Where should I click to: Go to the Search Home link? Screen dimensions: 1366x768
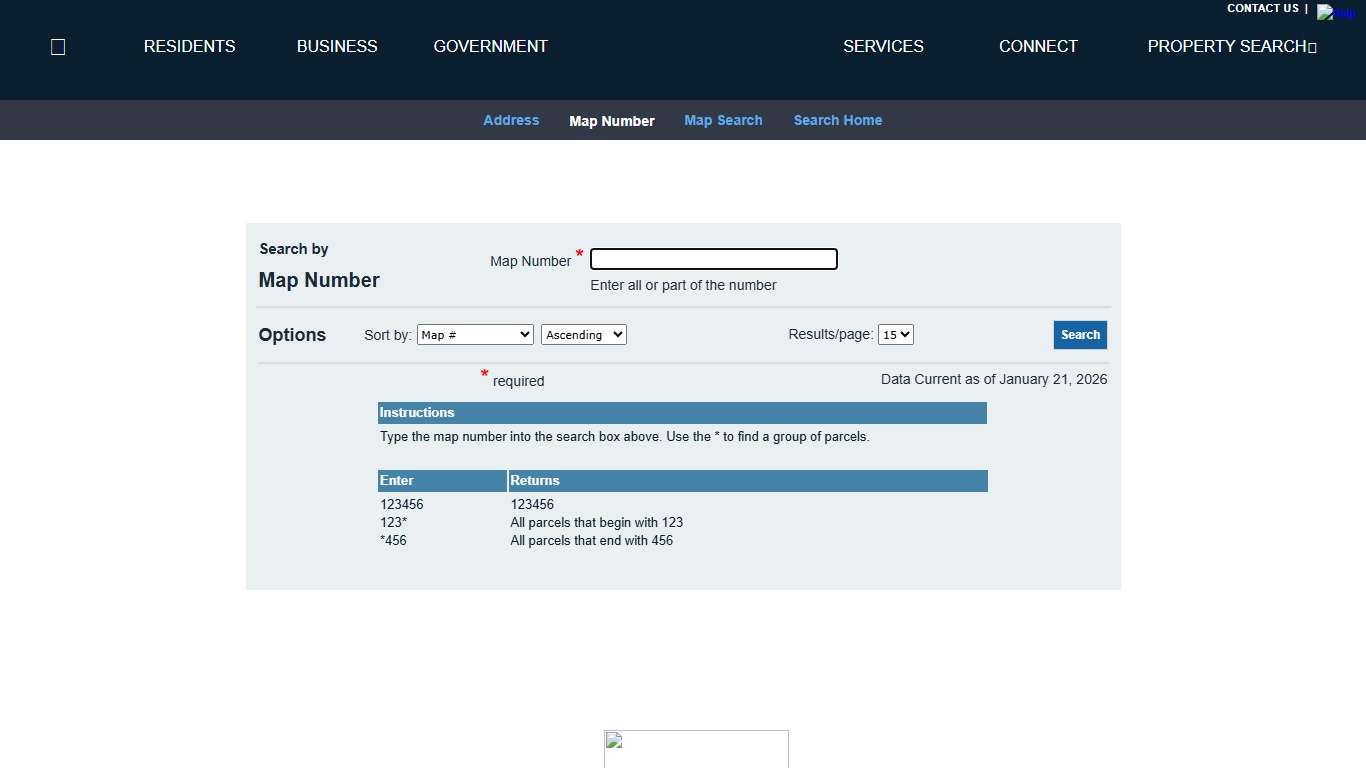838,120
